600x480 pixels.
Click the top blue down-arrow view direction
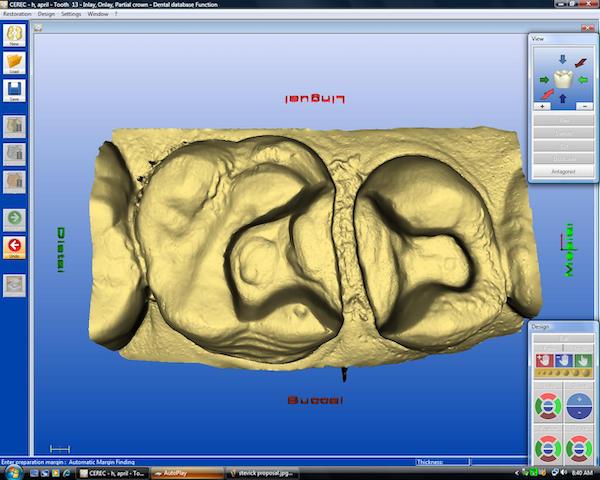(562, 59)
